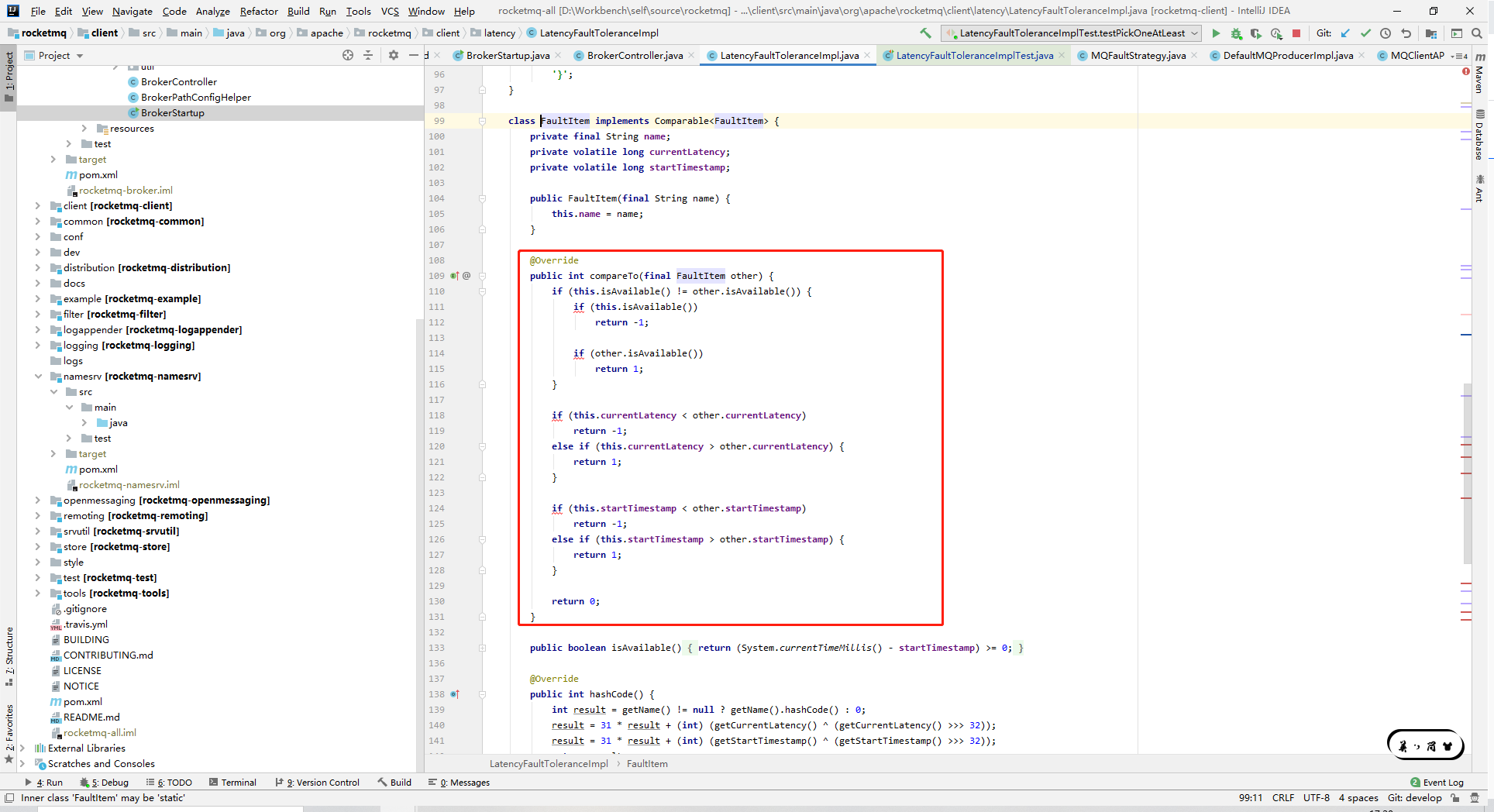
Task: Fold the compareTo method at line 109
Action: 482,276
